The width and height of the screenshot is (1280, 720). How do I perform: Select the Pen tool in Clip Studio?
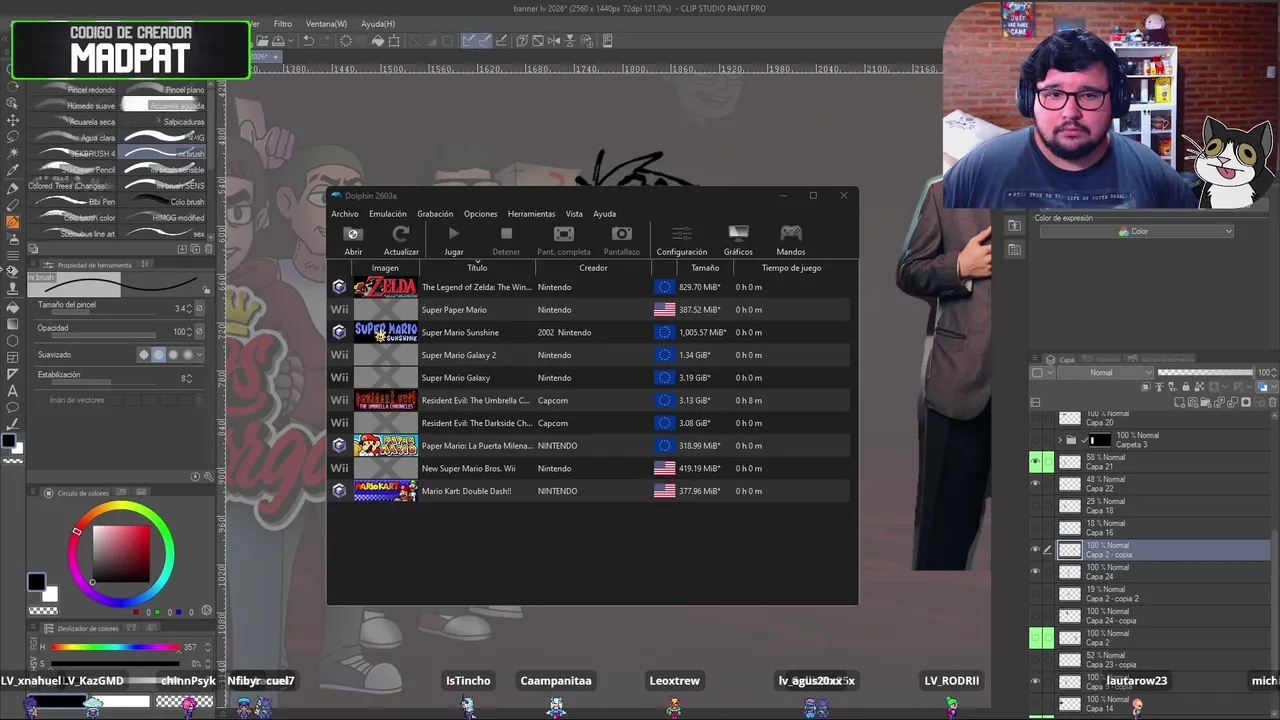click(13, 187)
